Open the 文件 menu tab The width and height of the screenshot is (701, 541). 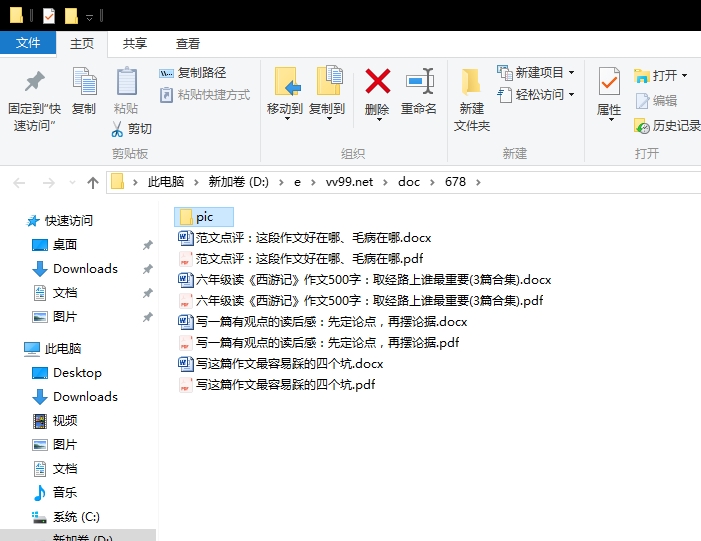(28, 43)
